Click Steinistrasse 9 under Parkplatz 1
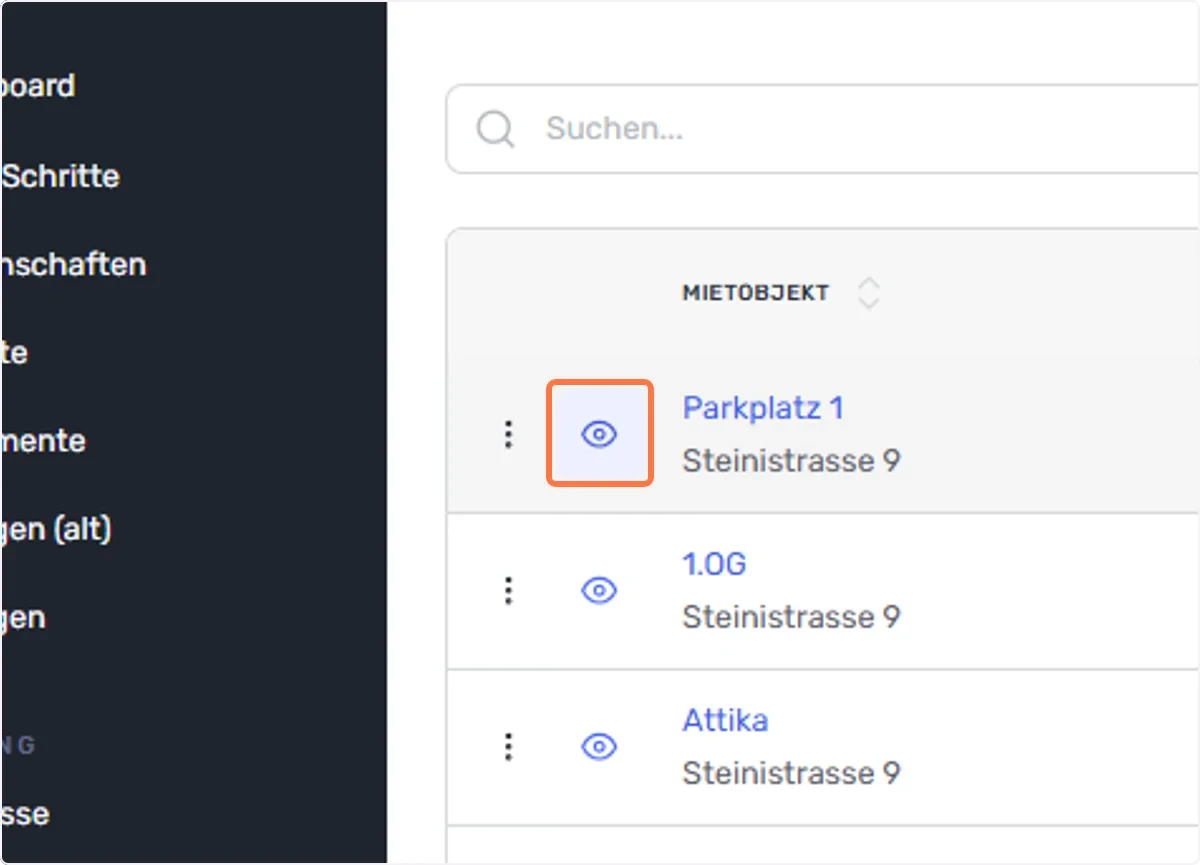 (791, 461)
